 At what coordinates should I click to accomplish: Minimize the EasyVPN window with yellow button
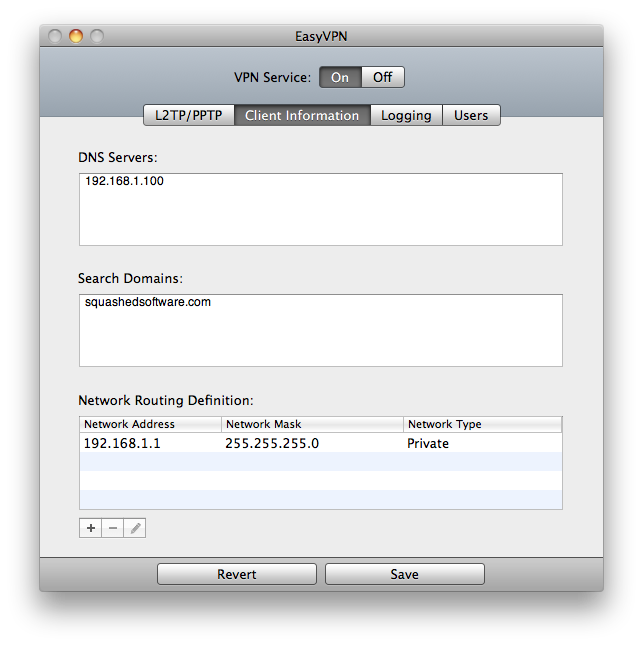click(x=76, y=36)
